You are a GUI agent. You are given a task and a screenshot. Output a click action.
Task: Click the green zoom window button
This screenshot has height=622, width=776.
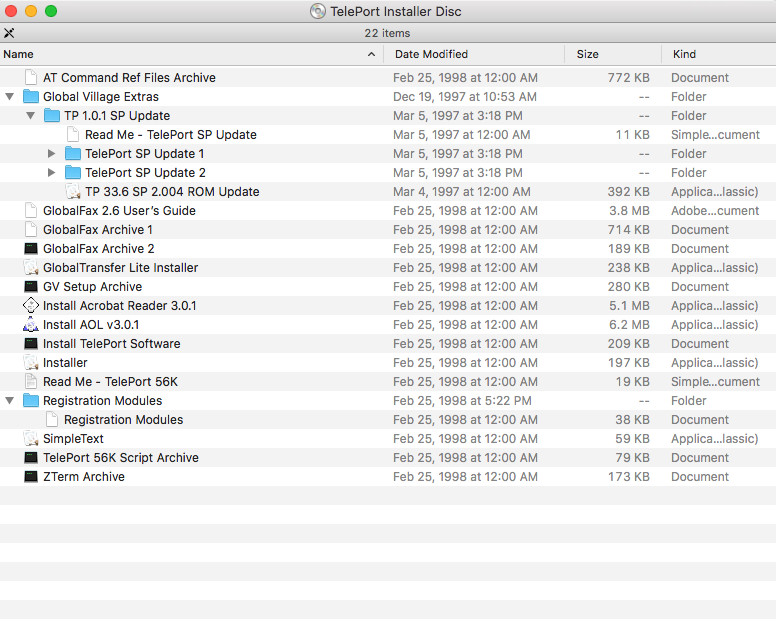(x=51, y=11)
